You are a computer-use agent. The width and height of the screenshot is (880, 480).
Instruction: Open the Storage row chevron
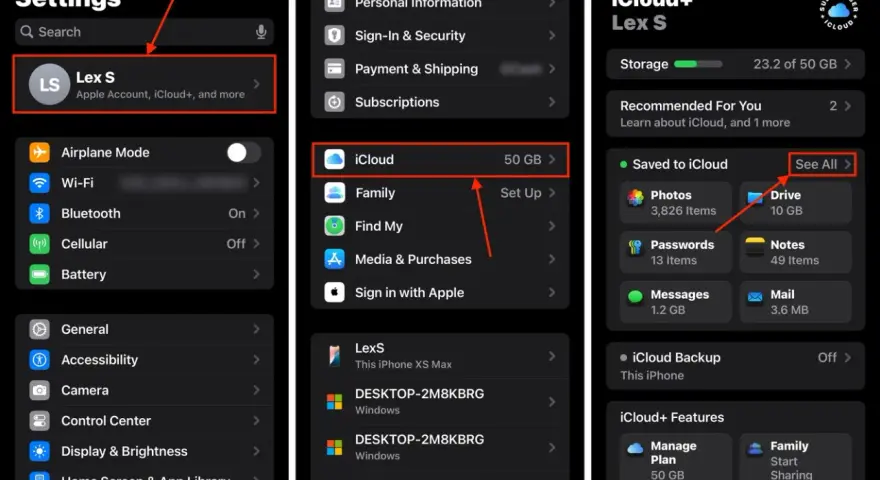847,64
